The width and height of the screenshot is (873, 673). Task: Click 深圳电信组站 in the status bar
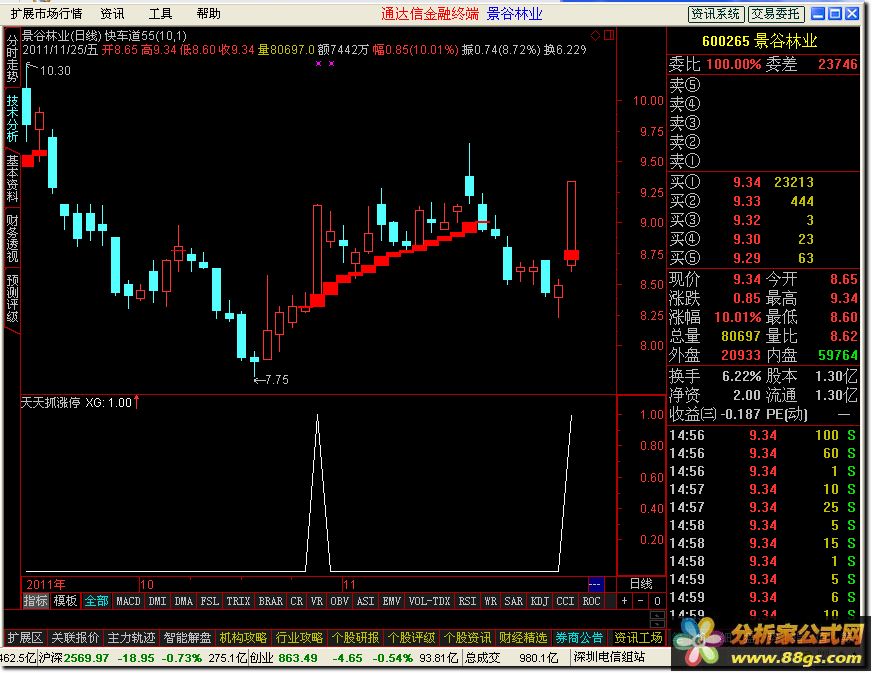pyautogui.click(x=609, y=657)
